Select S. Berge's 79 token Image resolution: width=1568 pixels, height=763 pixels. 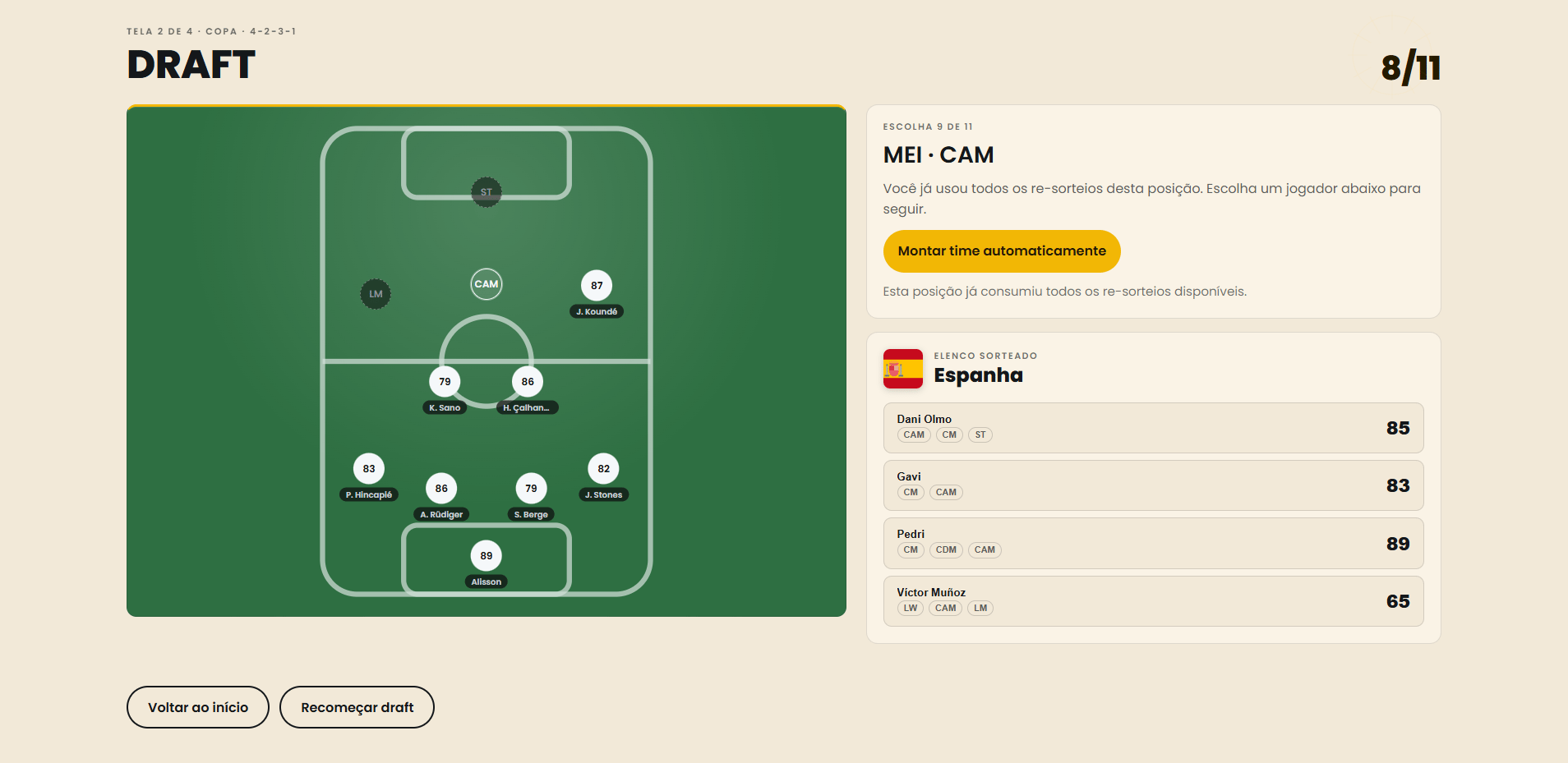(x=531, y=489)
